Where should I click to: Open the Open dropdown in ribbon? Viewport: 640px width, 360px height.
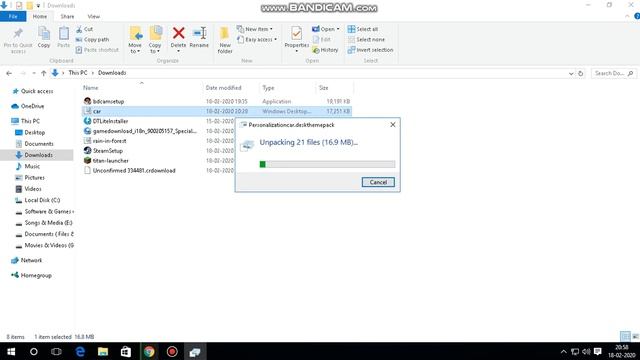326,29
